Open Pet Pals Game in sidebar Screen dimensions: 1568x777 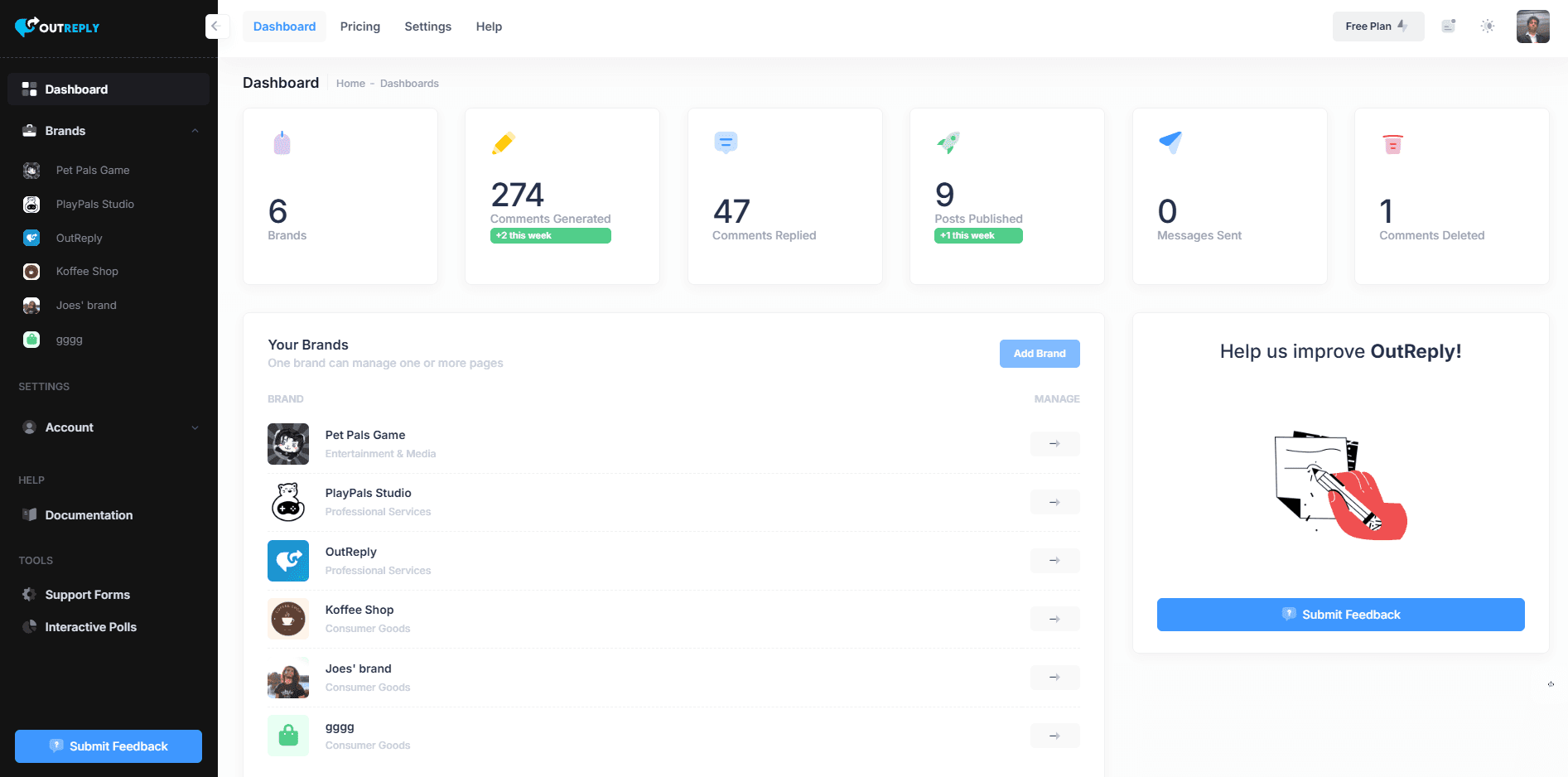pos(93,170)
